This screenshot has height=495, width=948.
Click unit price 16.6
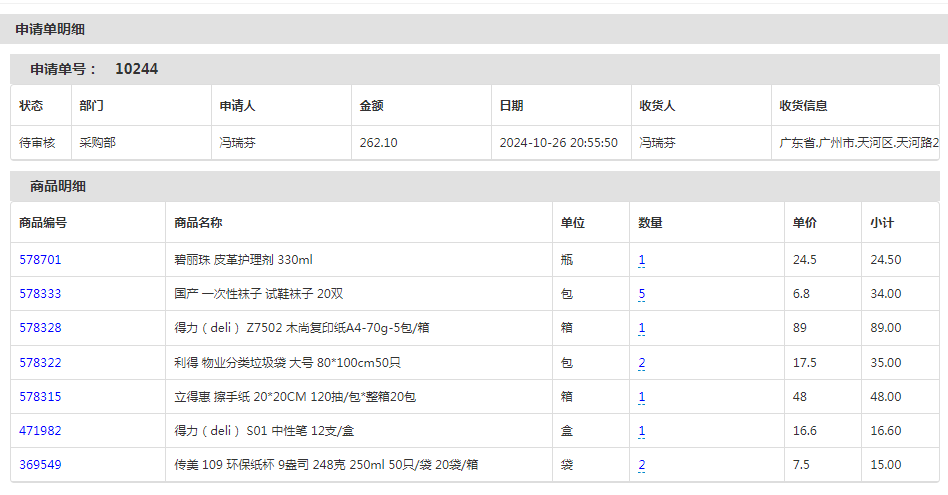coord(805,430)
